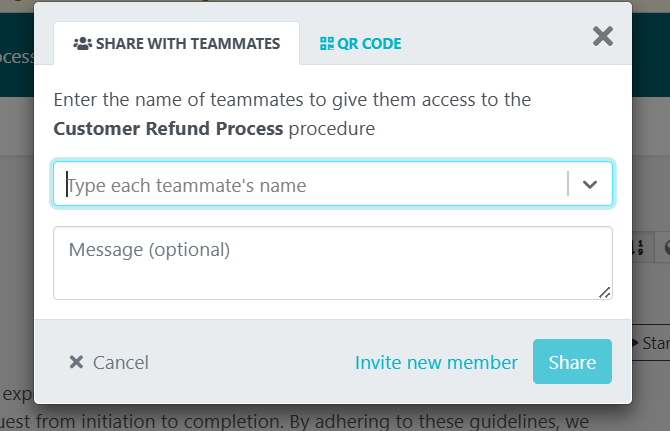The width and height of the screenshot is (670, 431).
Task: Click the dimmed teal page header behind dialog
Action: (17, 57)
